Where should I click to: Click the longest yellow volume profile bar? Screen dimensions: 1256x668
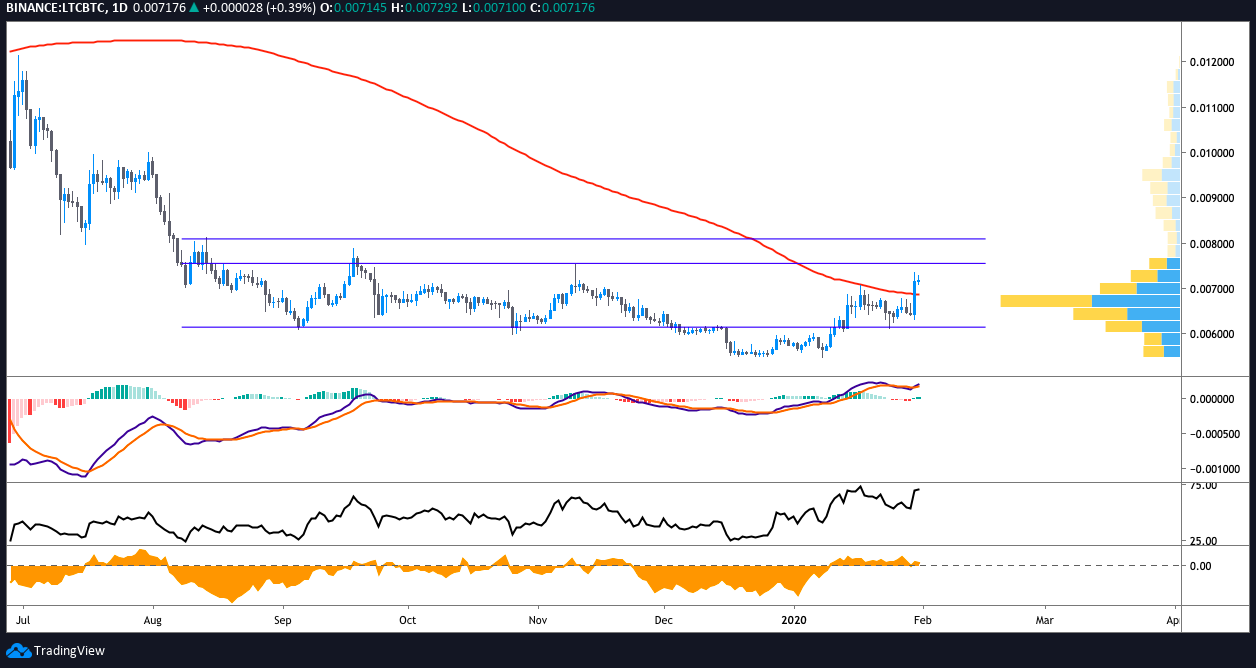1045,300
